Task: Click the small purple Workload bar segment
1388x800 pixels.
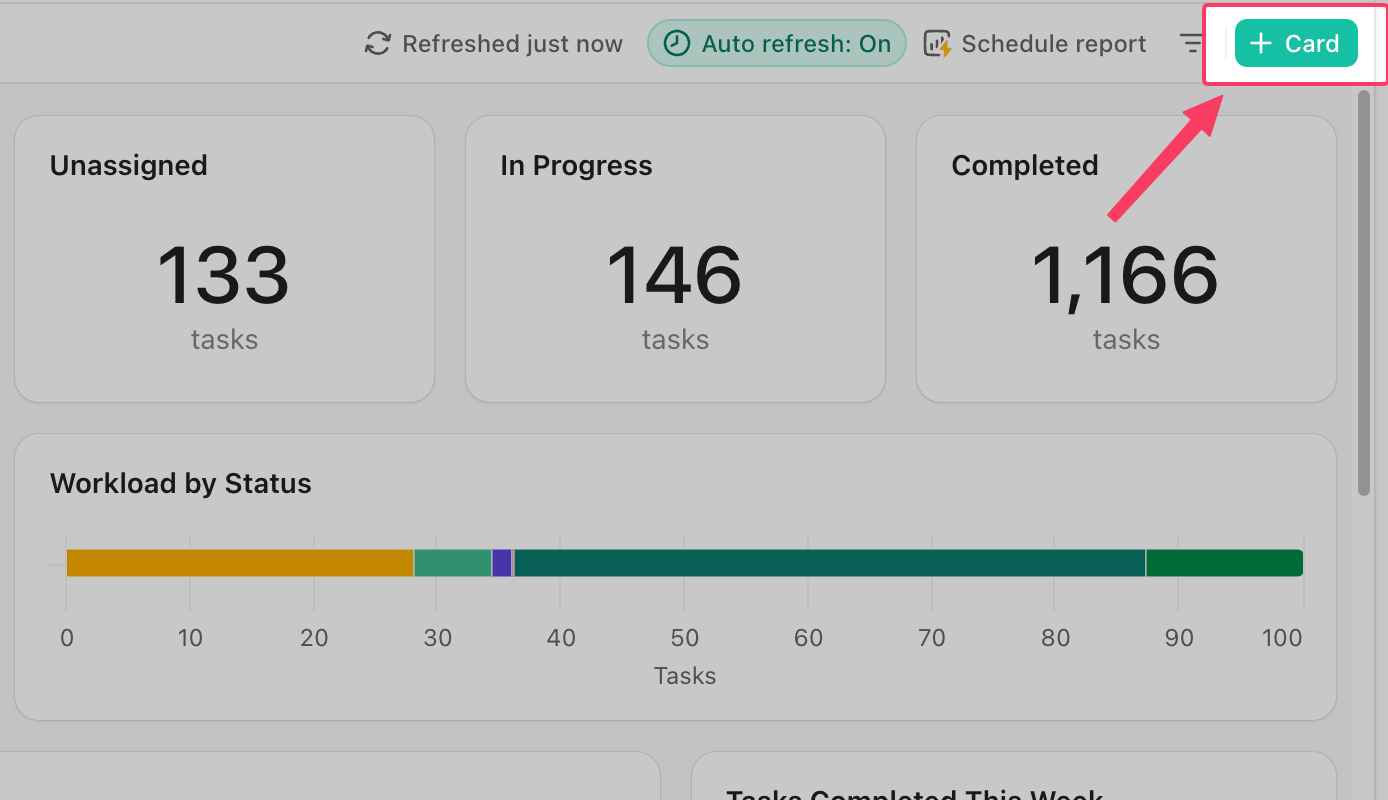Action: [501, 563]
